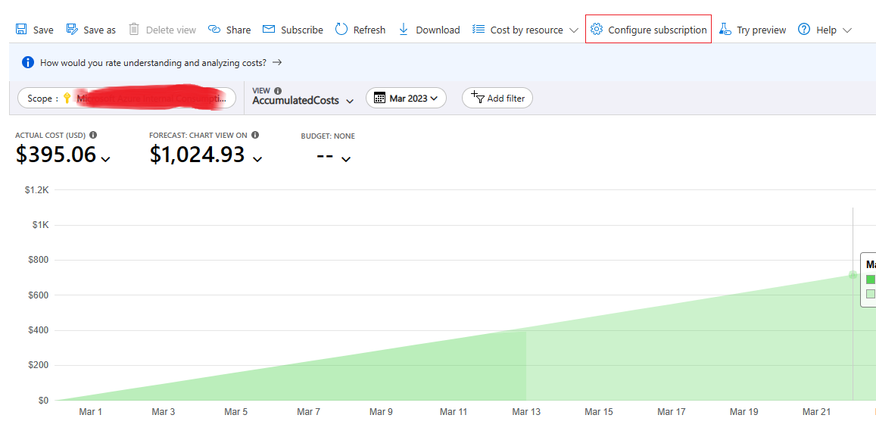
Task: Expand the Help menu chevron
Action: tap(846, 30)
